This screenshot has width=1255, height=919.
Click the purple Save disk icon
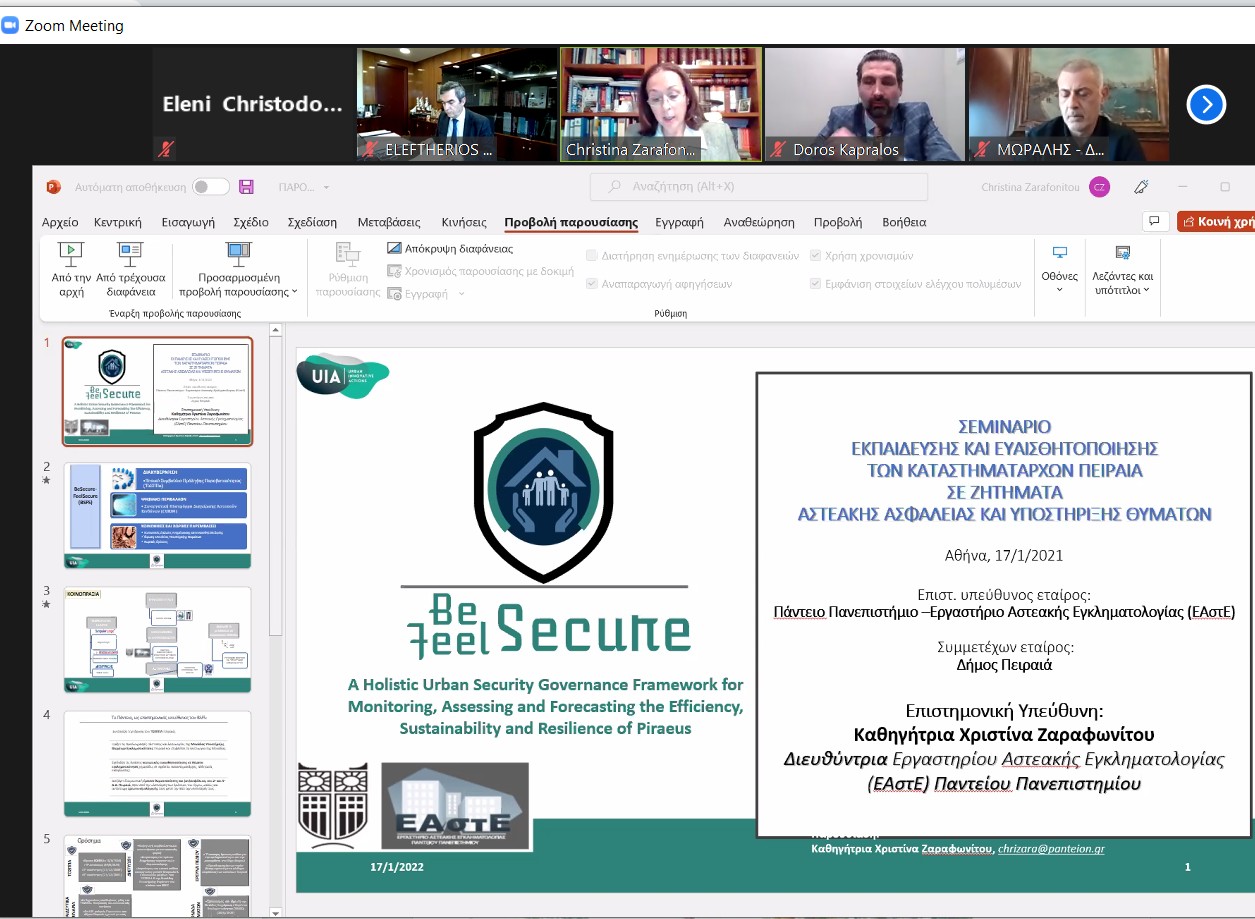tap(246, 187)
